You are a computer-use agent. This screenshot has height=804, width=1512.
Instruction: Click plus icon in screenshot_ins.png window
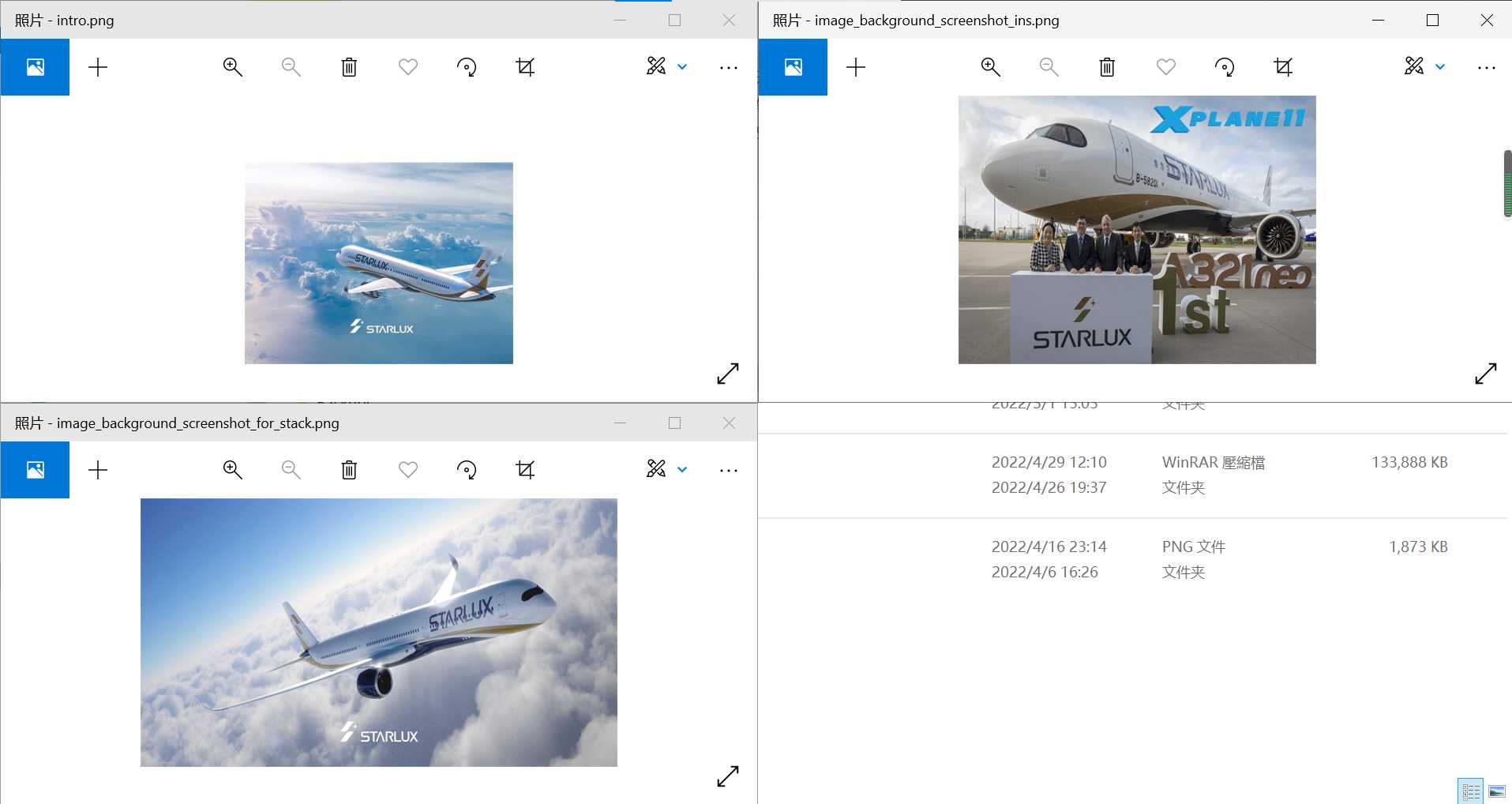(x=856, y=67)
